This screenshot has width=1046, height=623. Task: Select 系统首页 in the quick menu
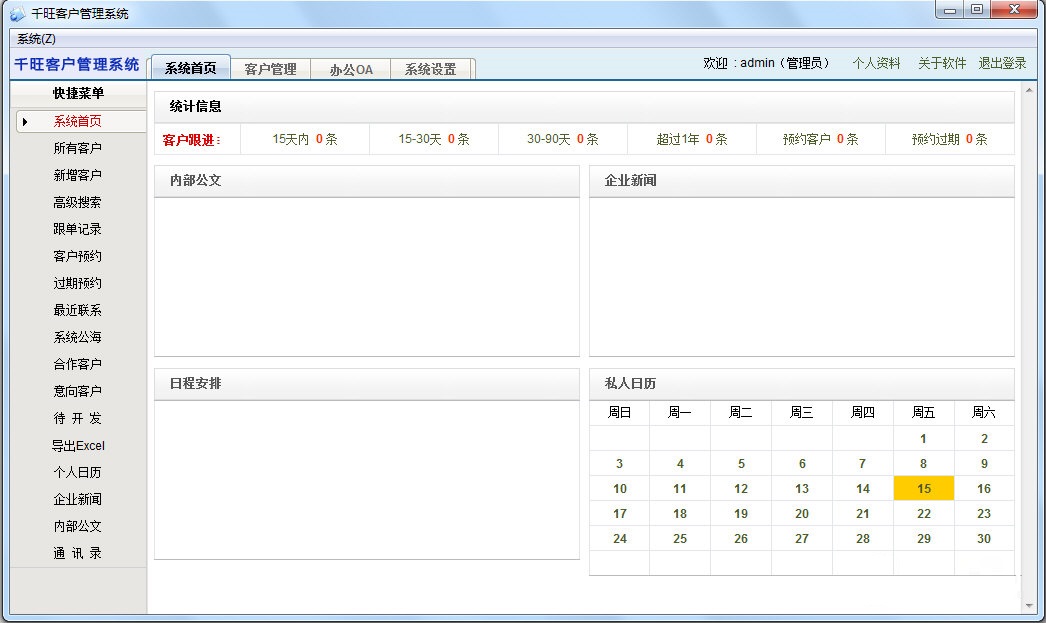click(78, 121)
